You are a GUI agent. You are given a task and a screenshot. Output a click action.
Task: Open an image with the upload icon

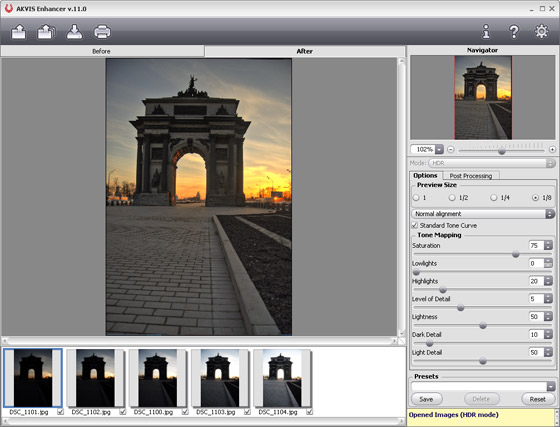point(19,32)
